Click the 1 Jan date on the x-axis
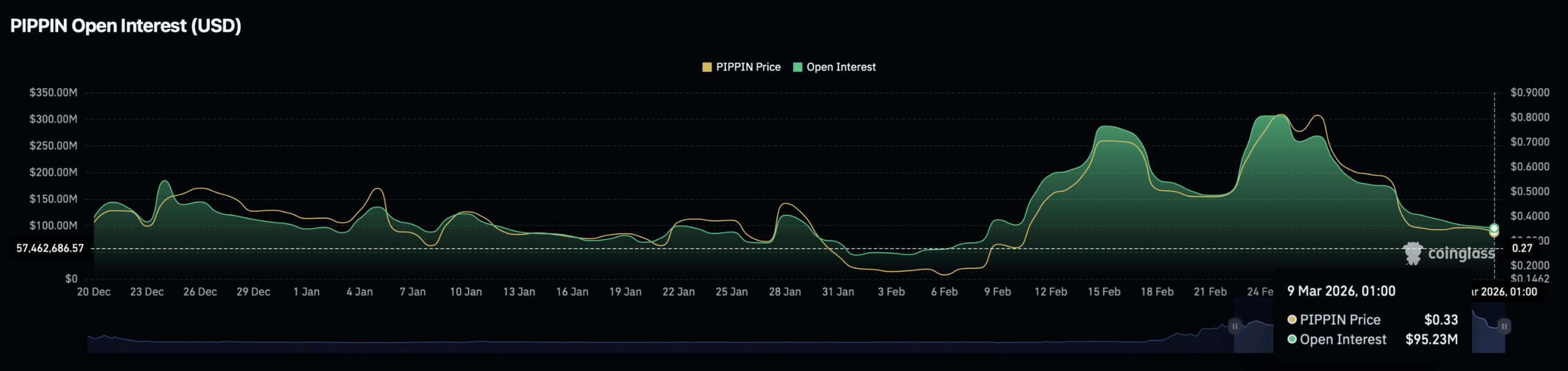1568x371 pixels. tap(306, 292)
